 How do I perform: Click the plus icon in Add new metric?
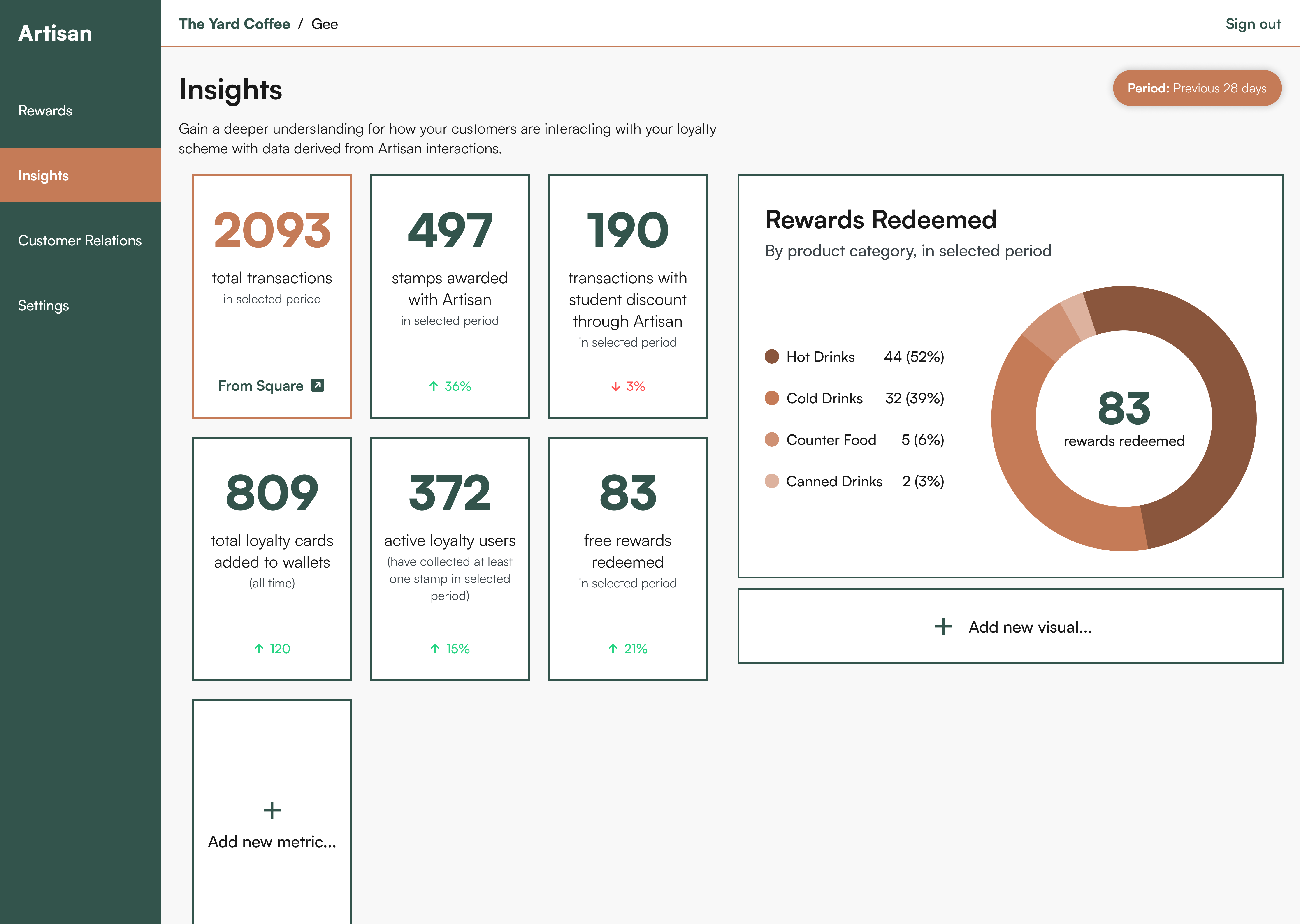[x=272, y=810]
